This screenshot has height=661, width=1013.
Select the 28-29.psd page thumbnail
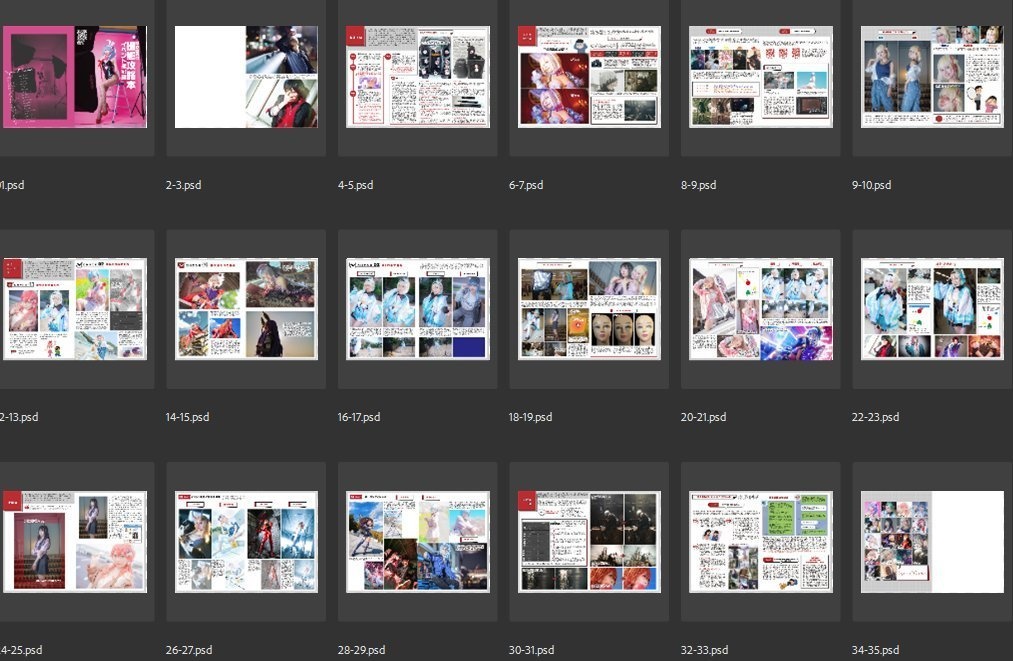tap(418, 541)
